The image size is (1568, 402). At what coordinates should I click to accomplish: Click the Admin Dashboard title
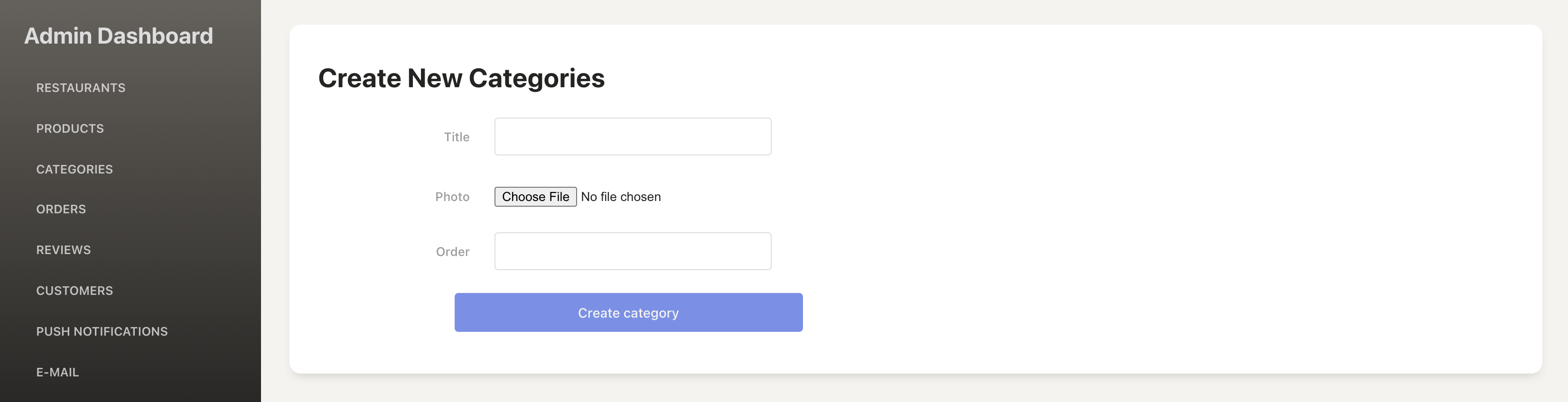click(x=119, y=36)
